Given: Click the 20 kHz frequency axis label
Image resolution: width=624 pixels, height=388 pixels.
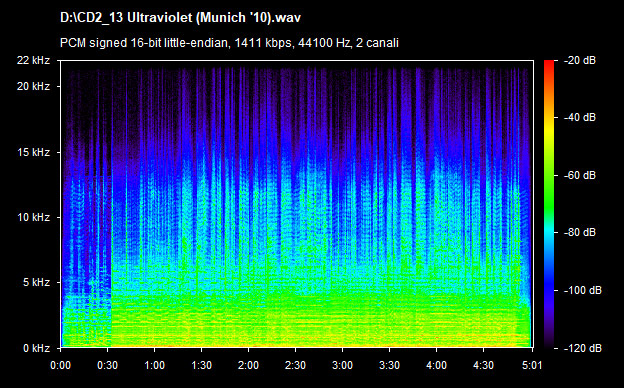Looking at the screenshot, I should pos(33,86).
